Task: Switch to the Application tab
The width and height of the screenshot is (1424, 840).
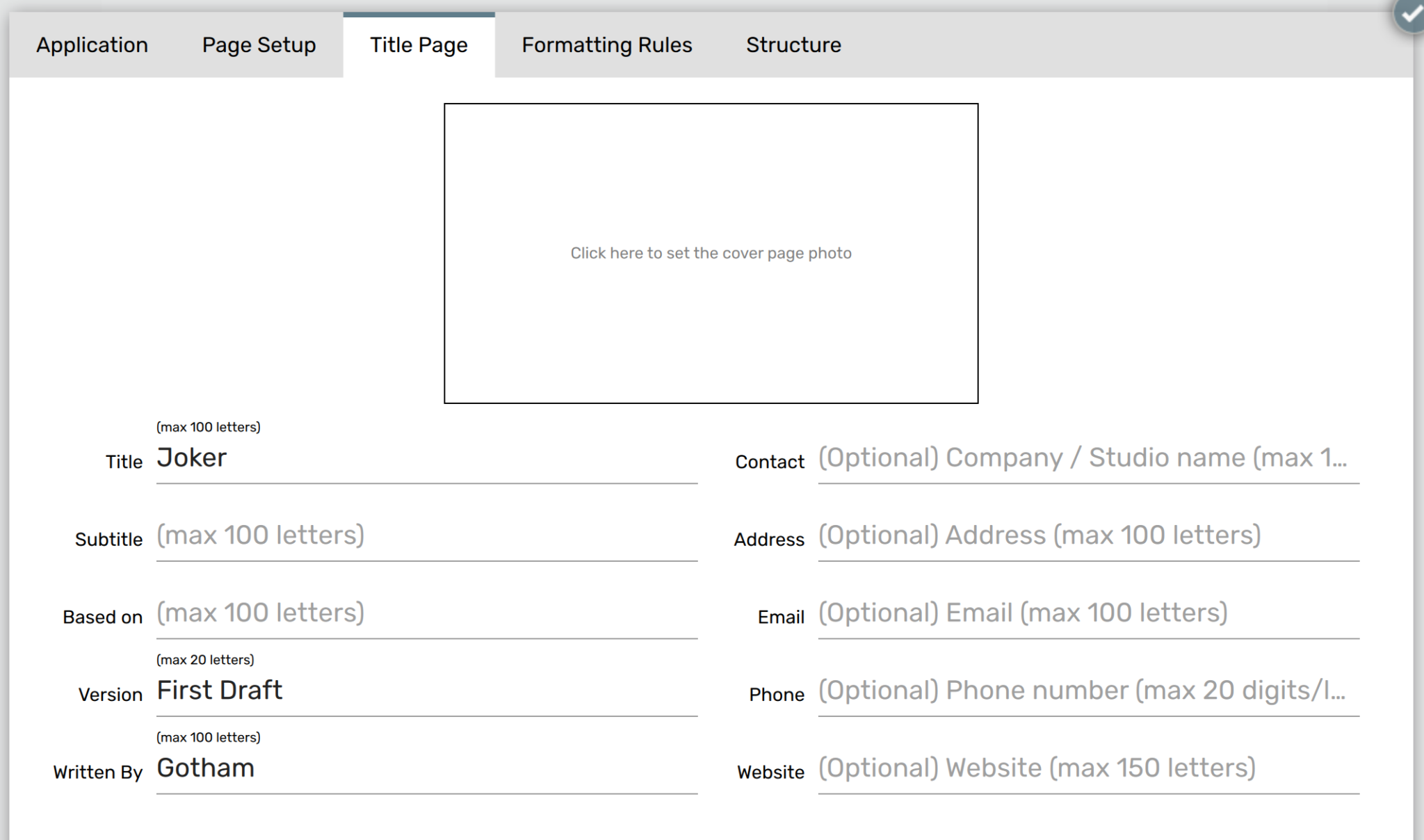Action: (x=91, y=45)
